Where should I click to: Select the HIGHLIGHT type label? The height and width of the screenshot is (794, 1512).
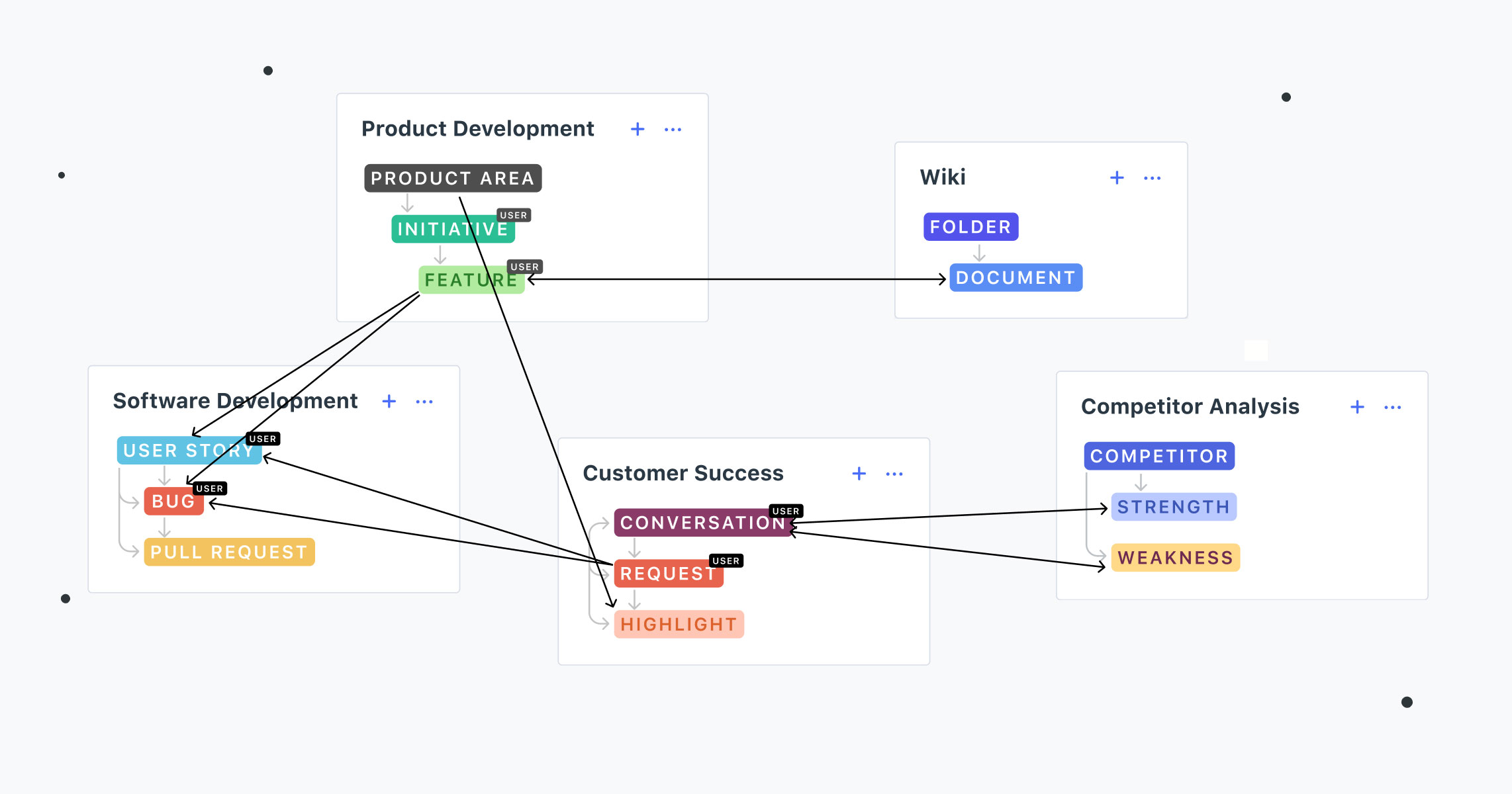[679, 624]
